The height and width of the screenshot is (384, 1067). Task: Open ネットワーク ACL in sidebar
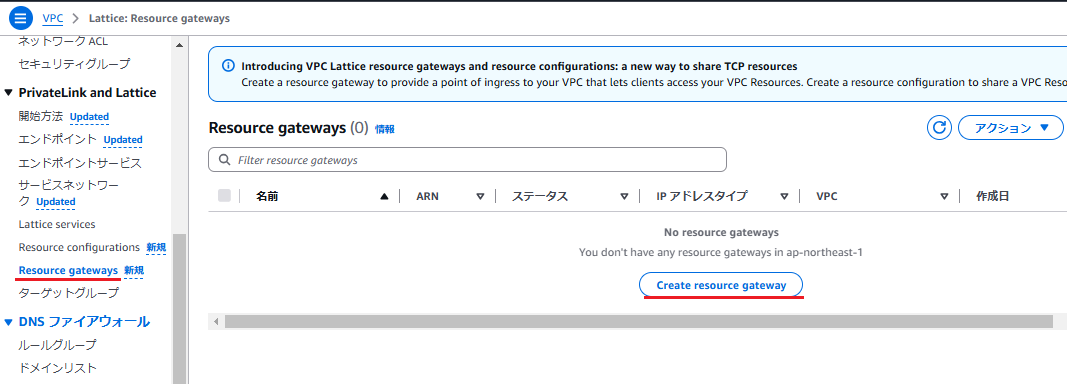(x=63, y=41)
